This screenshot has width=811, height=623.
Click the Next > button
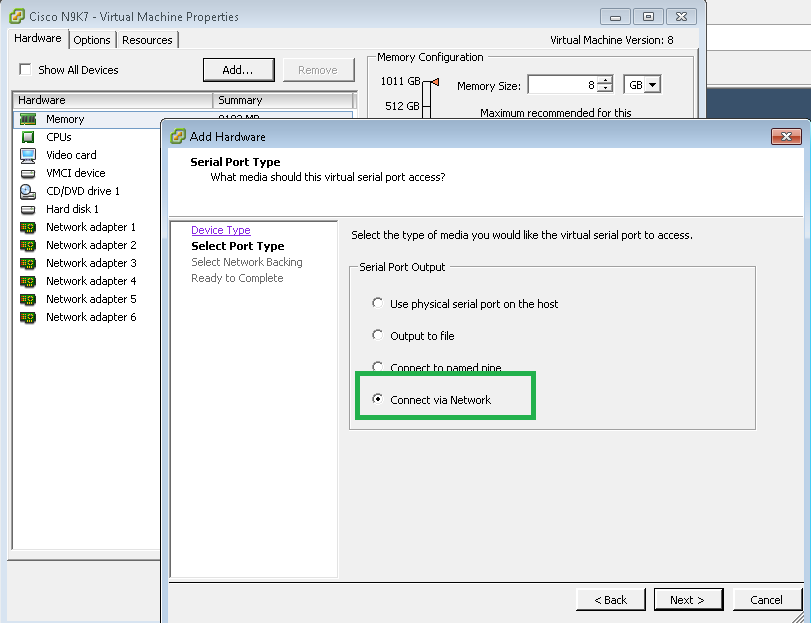tap(688, 600)
